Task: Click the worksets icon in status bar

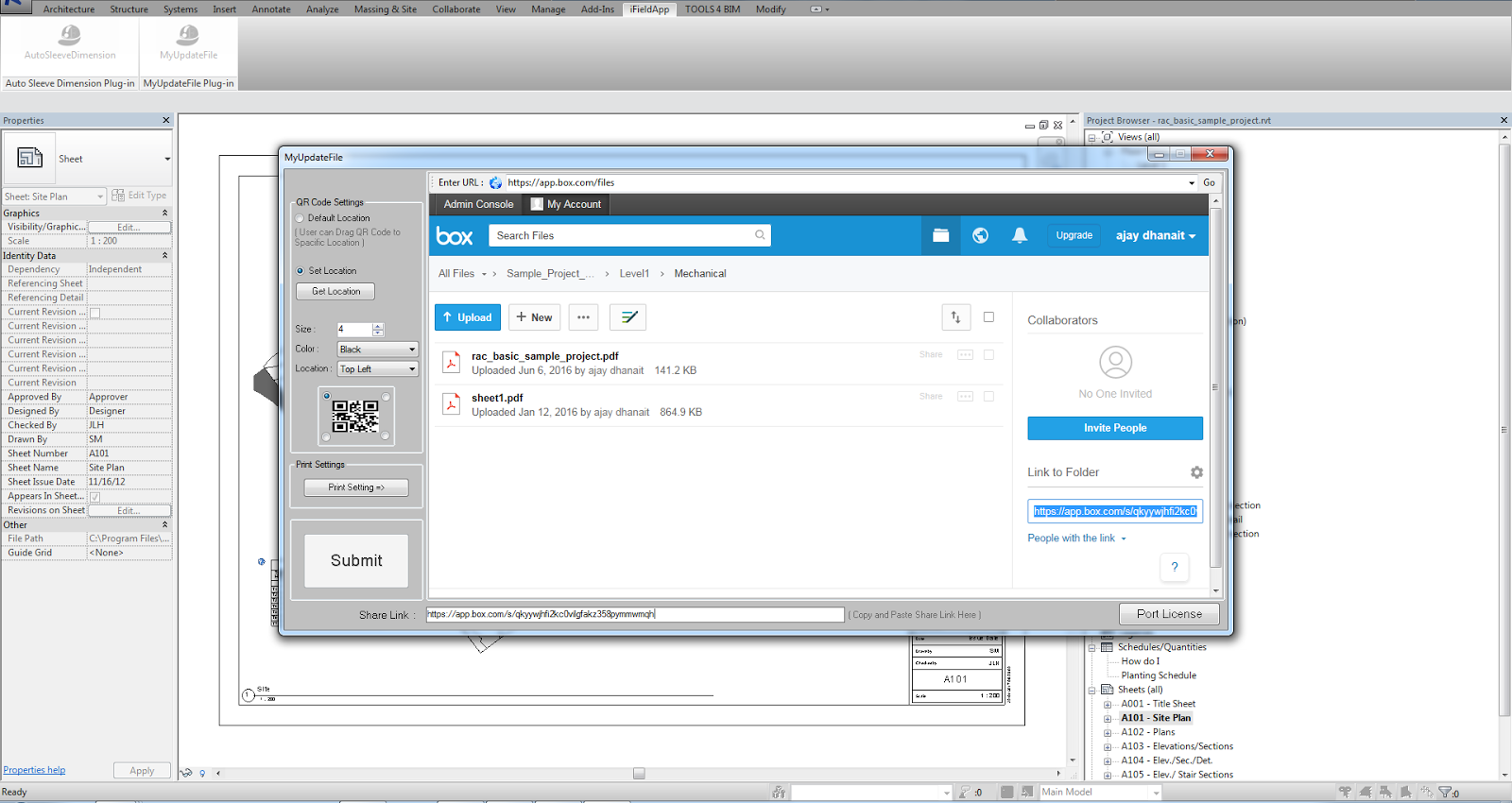Action: tap(779, 792)
